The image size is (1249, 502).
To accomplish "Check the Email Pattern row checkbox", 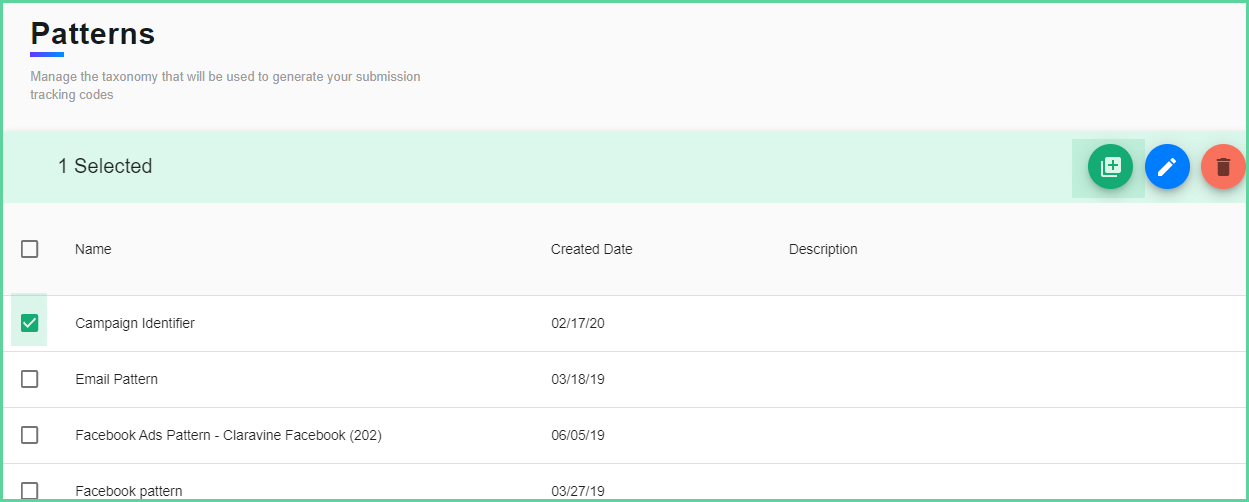I will (30, 379).
